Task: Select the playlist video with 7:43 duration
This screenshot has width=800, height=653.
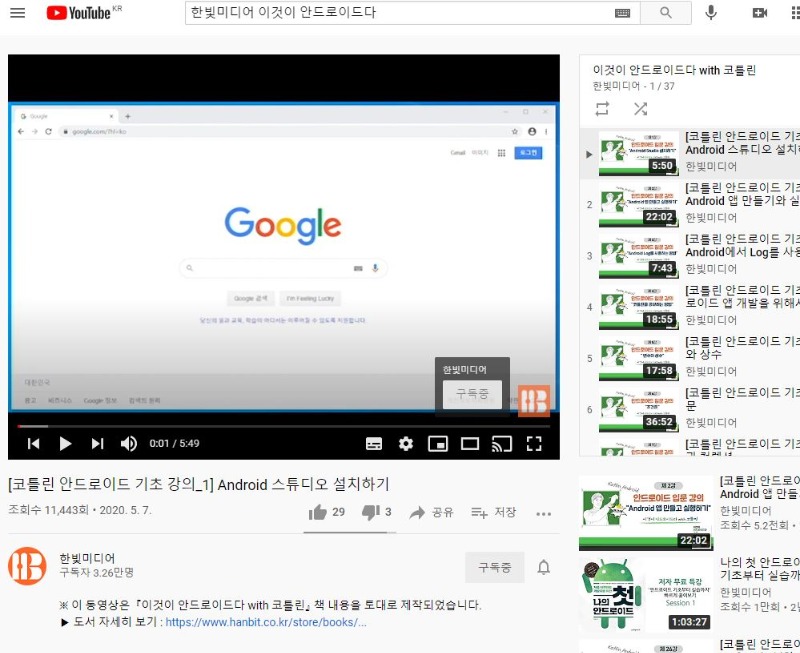Action: point(690,256)
